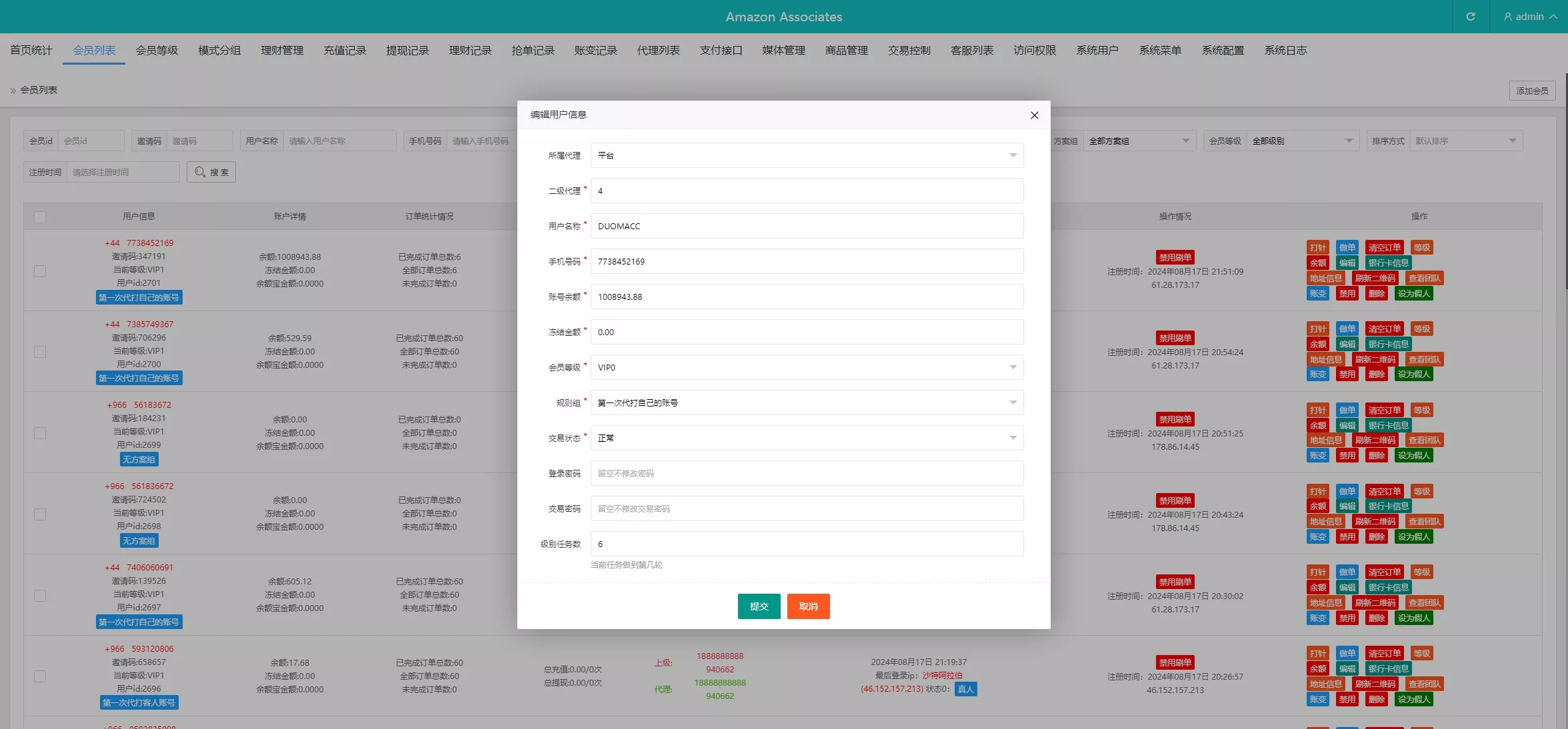Check the row for user 7738452169

40,271
